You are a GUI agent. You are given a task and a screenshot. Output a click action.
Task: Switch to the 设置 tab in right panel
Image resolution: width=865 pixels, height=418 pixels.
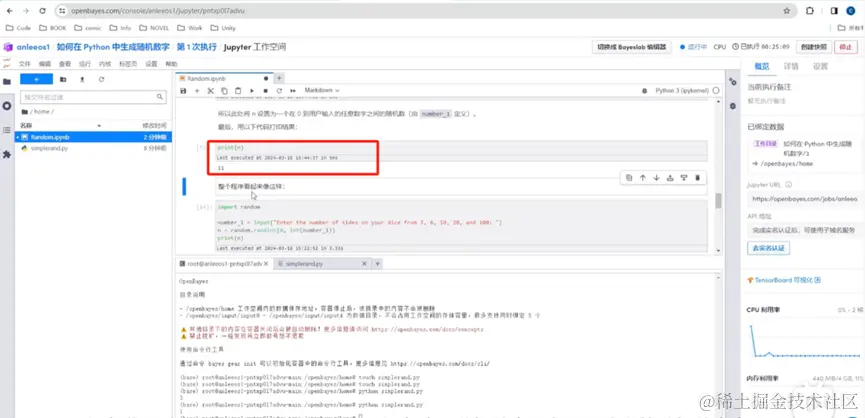tap(820, 66)
